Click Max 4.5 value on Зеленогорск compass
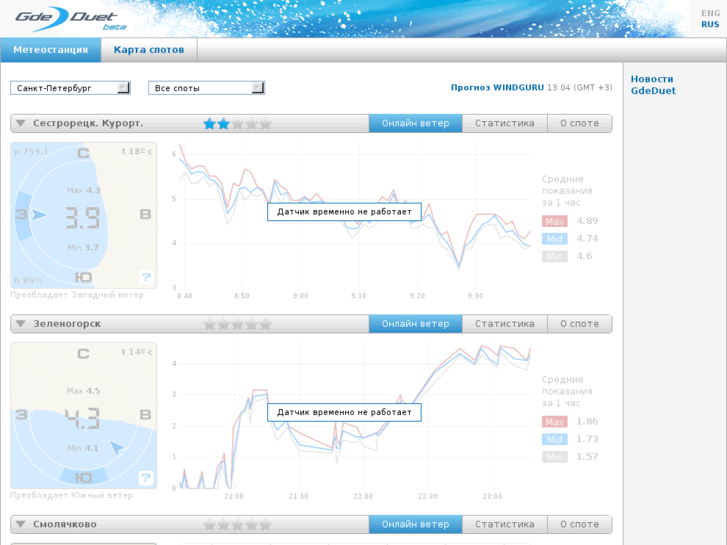727x545 pixels. pyautogui.click(x=83, y=391)
